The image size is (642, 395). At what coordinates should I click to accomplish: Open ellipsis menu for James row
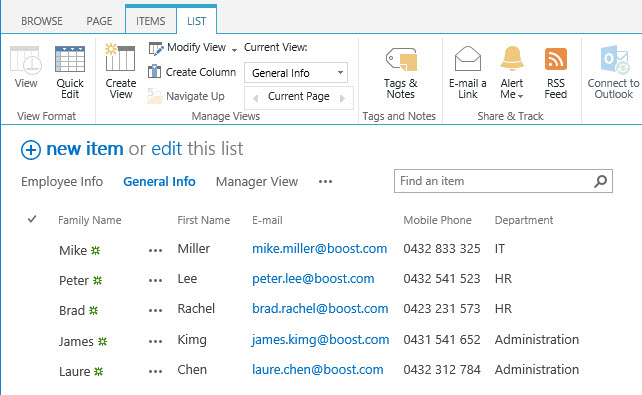pos(155,341)
